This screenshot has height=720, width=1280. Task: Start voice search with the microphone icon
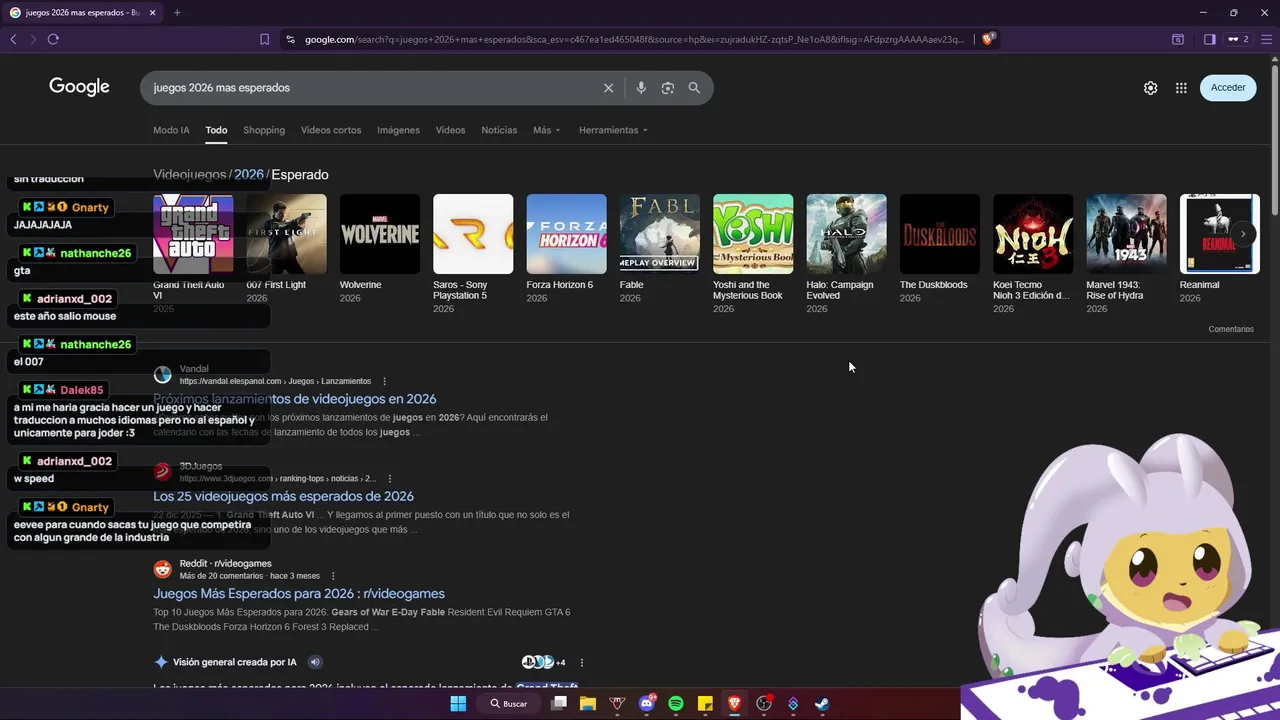(x=641, y=88)
